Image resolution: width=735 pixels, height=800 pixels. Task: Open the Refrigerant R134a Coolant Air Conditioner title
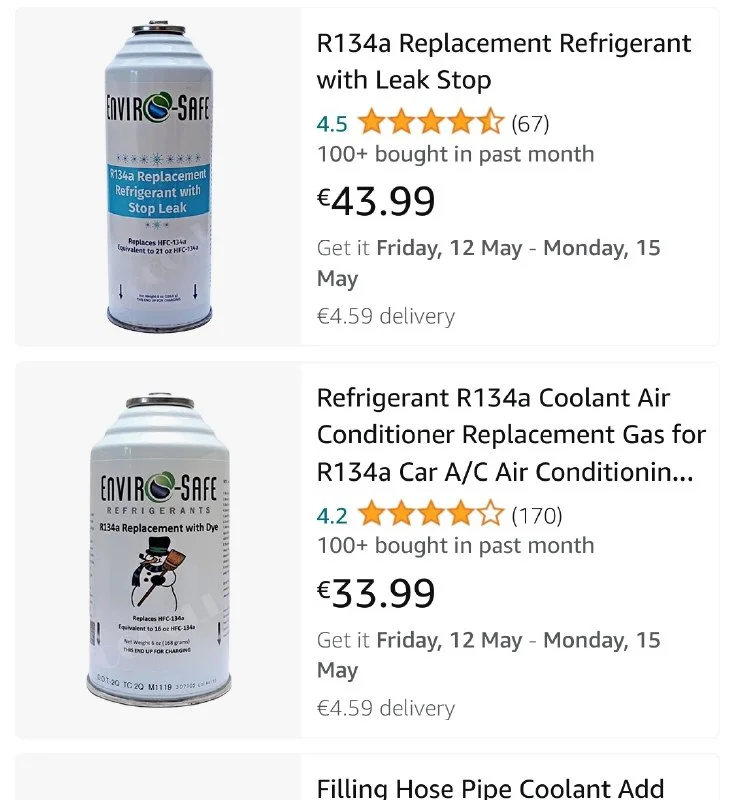coord(511,434)
